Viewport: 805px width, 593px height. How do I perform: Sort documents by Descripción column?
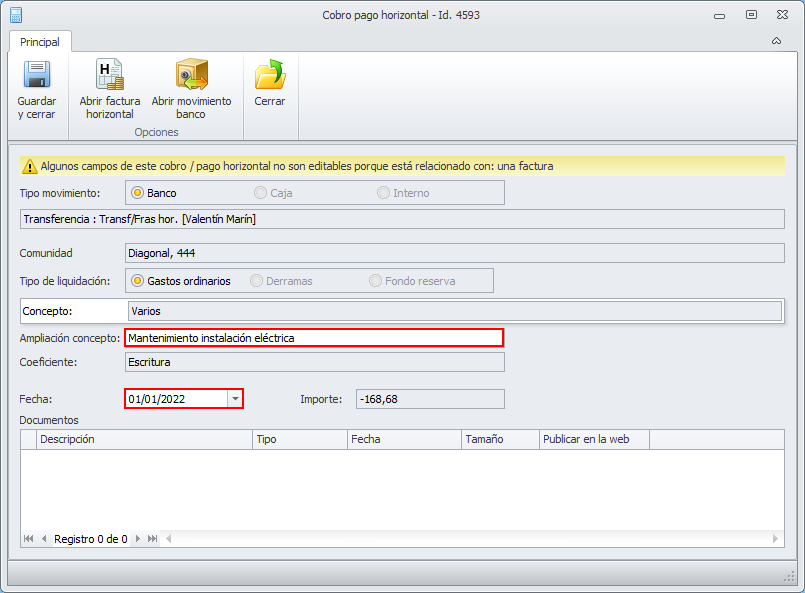pos(144,439)
